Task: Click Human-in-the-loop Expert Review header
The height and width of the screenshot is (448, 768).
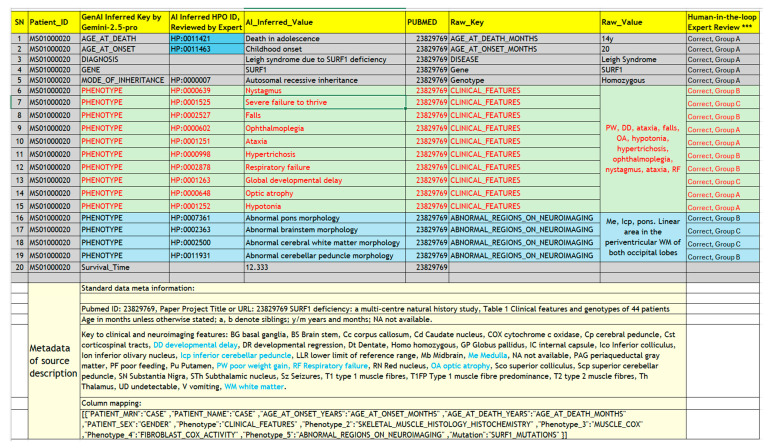Action: point(722,22)
